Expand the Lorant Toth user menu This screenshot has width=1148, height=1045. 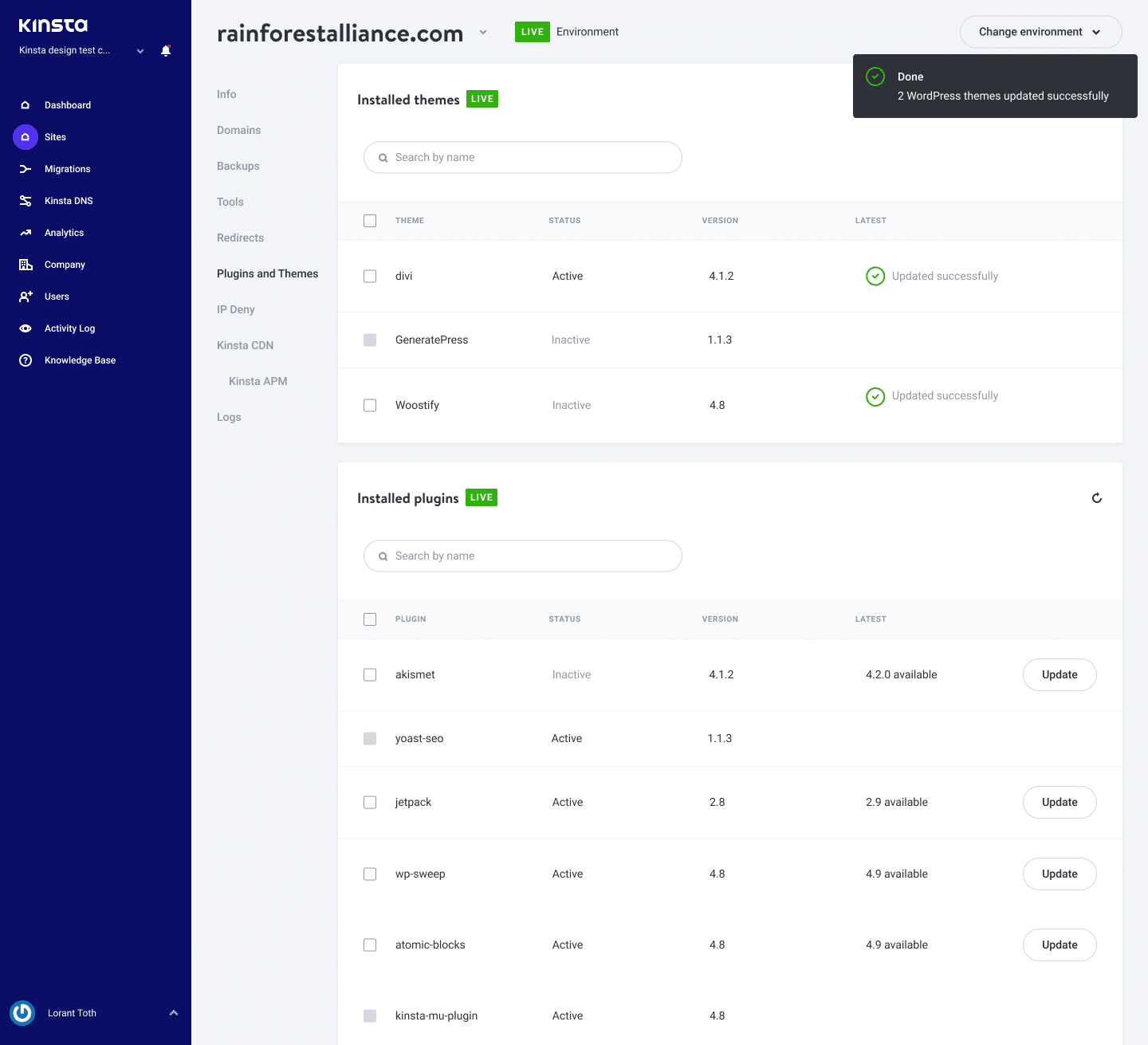174,1013
